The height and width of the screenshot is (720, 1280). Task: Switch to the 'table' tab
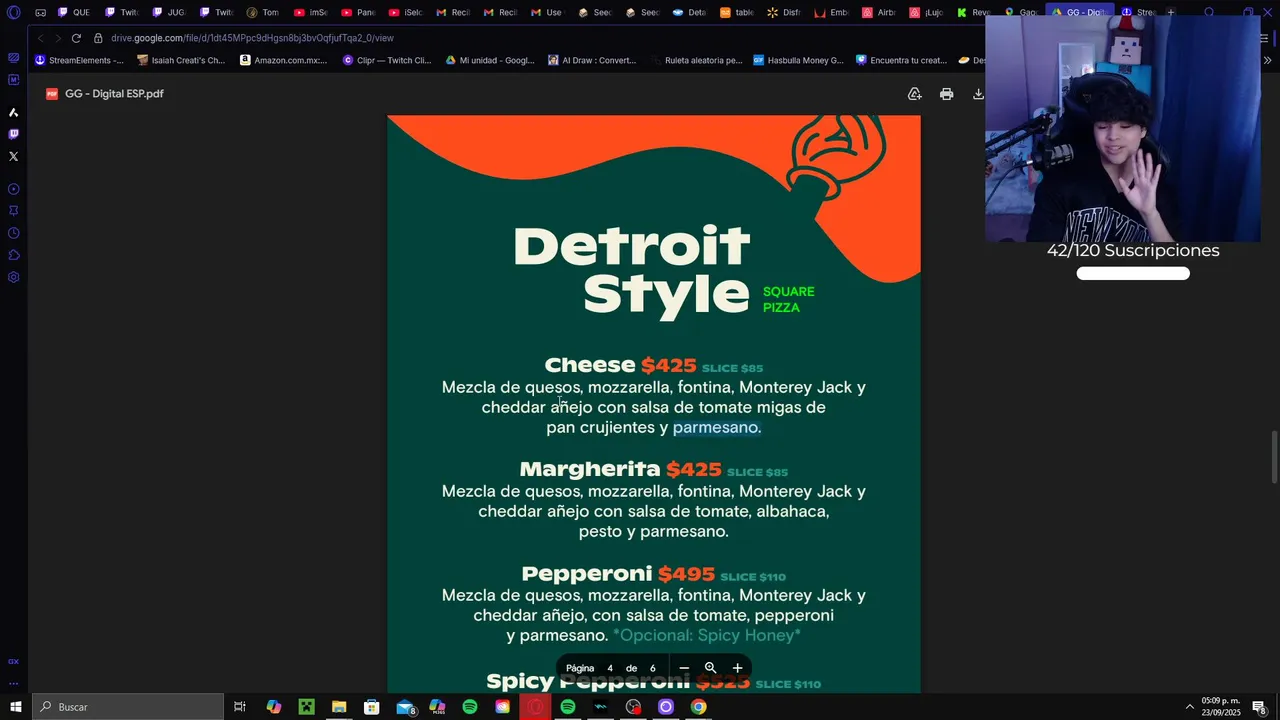click(x=735, y=13)
